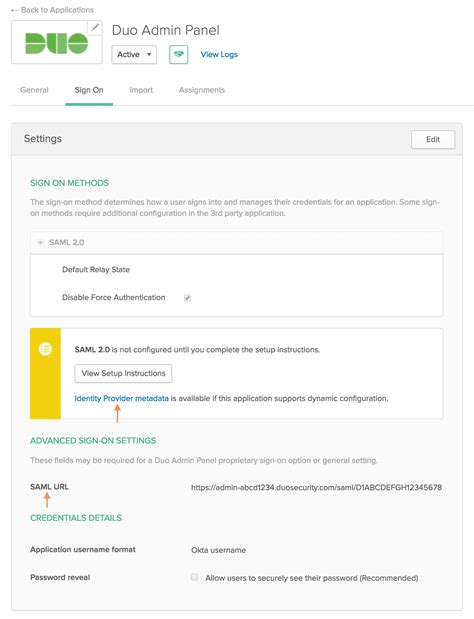The width and height of the screenshot is (474, 619).
Task: Open the Identity Provider metadata link
Action: (x=122, y=398)
